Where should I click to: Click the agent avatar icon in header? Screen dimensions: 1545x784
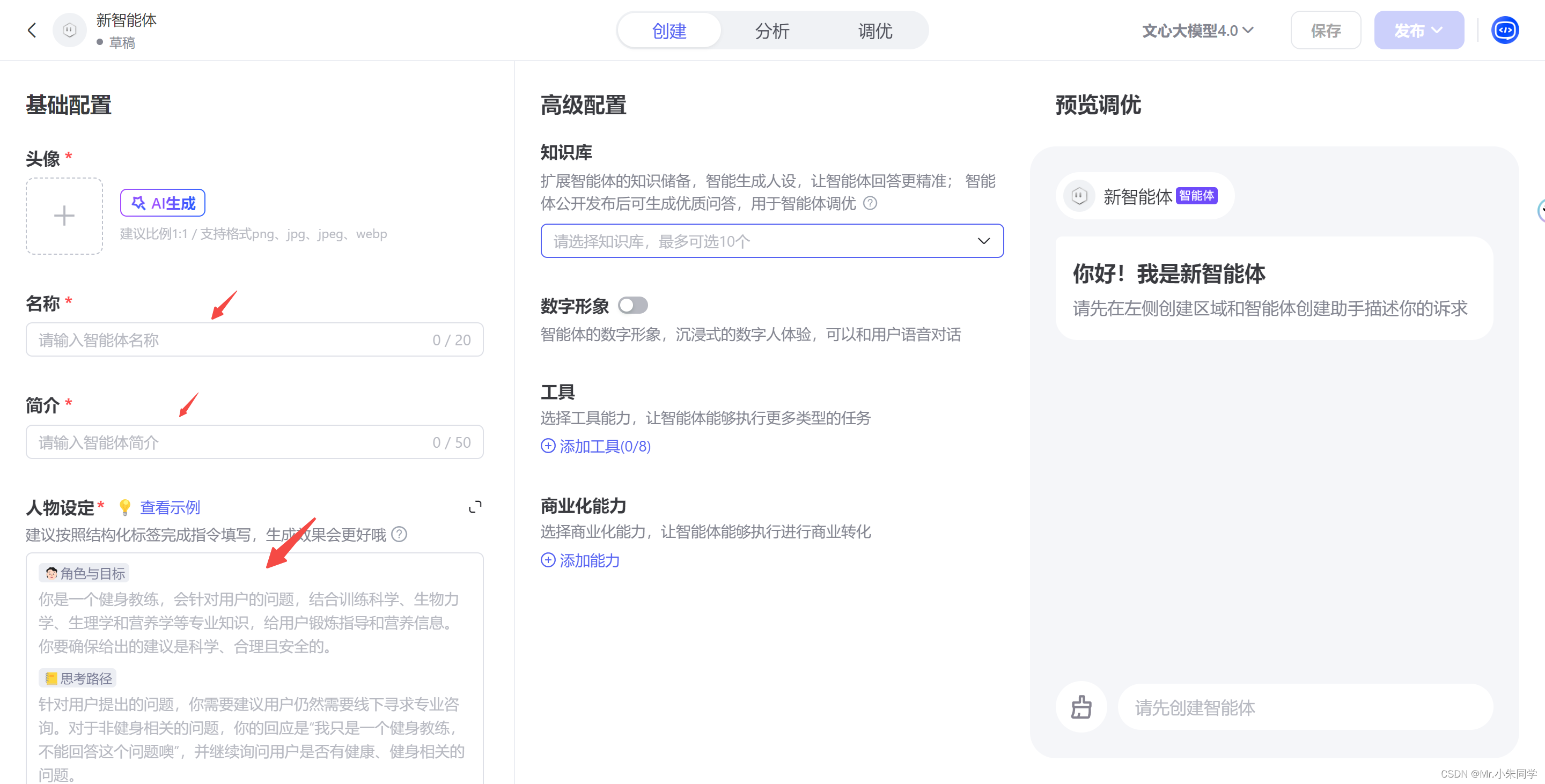click(70, 30)
